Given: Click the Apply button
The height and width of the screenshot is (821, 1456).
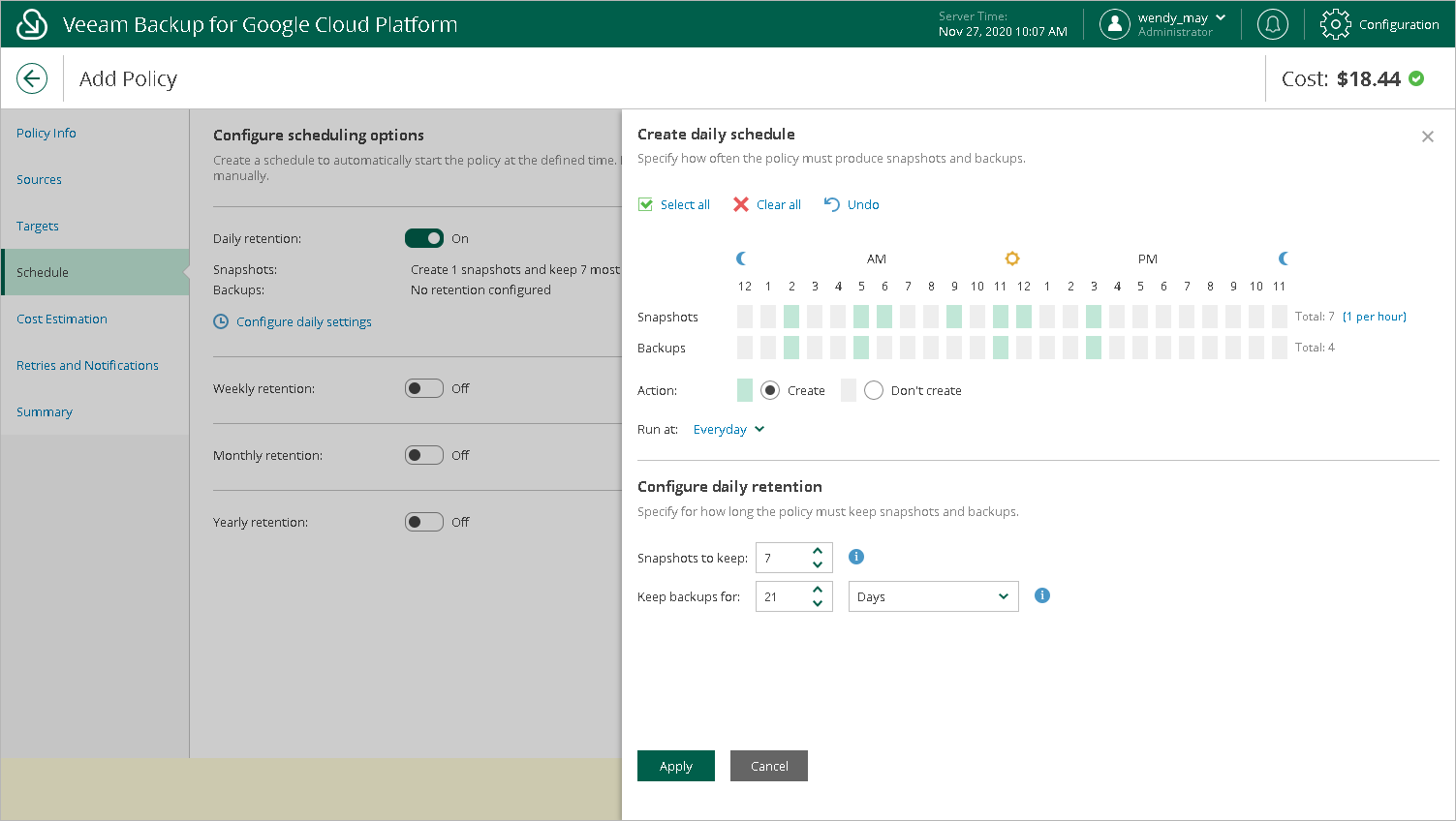Looking at the screenshot, I should (x=676, y=766).
